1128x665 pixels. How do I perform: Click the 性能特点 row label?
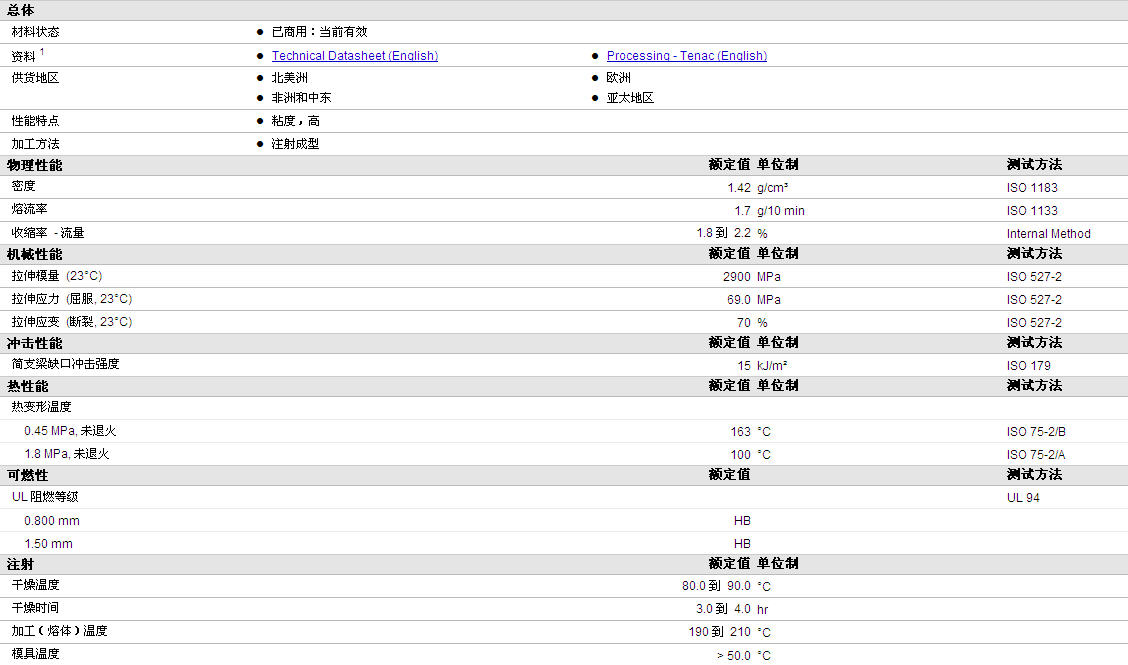pos(35,121)
